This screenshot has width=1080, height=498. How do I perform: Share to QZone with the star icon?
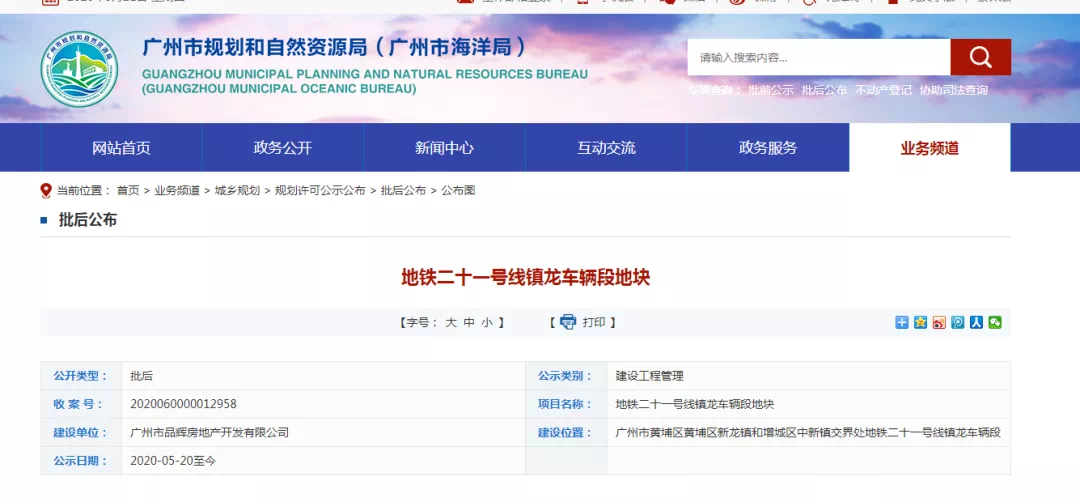[920, 322]
